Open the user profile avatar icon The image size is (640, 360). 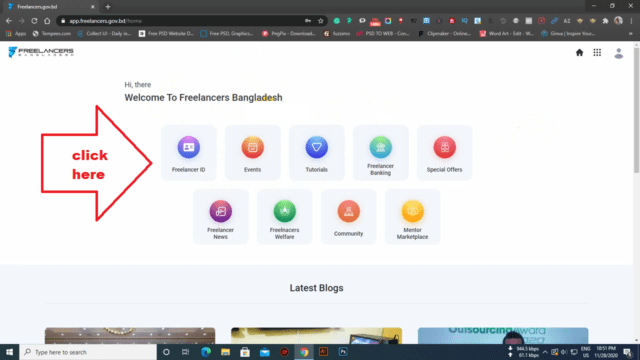pyautogui.click(x=619, y=53)
